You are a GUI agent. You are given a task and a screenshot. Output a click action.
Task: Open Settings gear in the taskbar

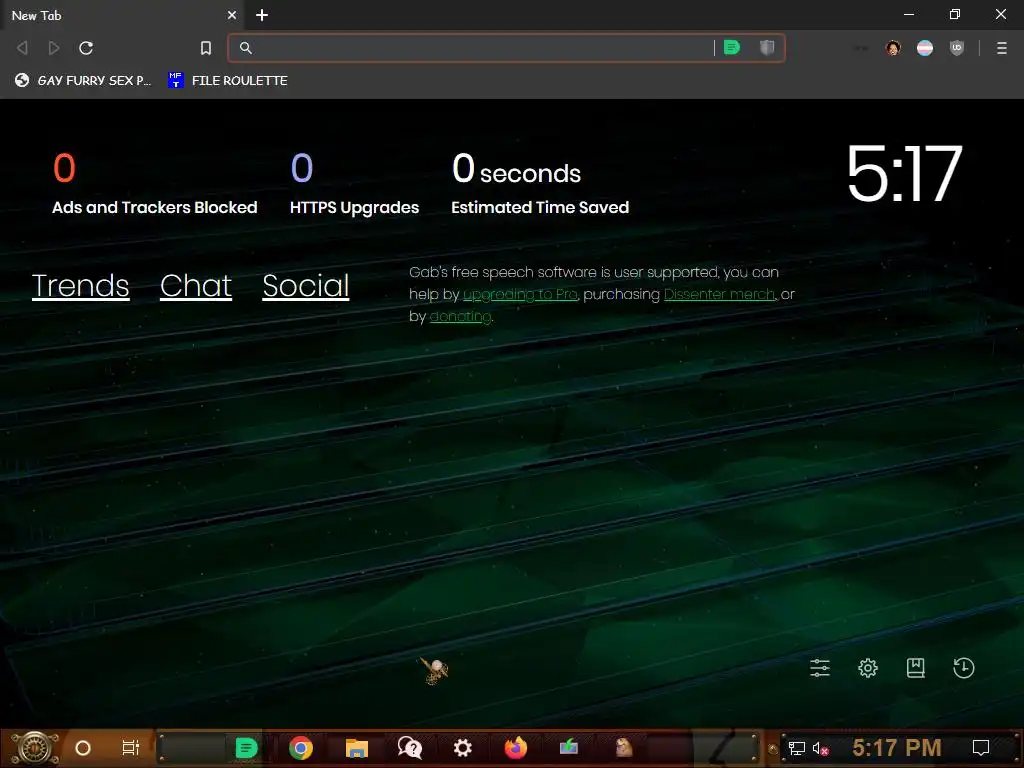[x=463, y=748]
